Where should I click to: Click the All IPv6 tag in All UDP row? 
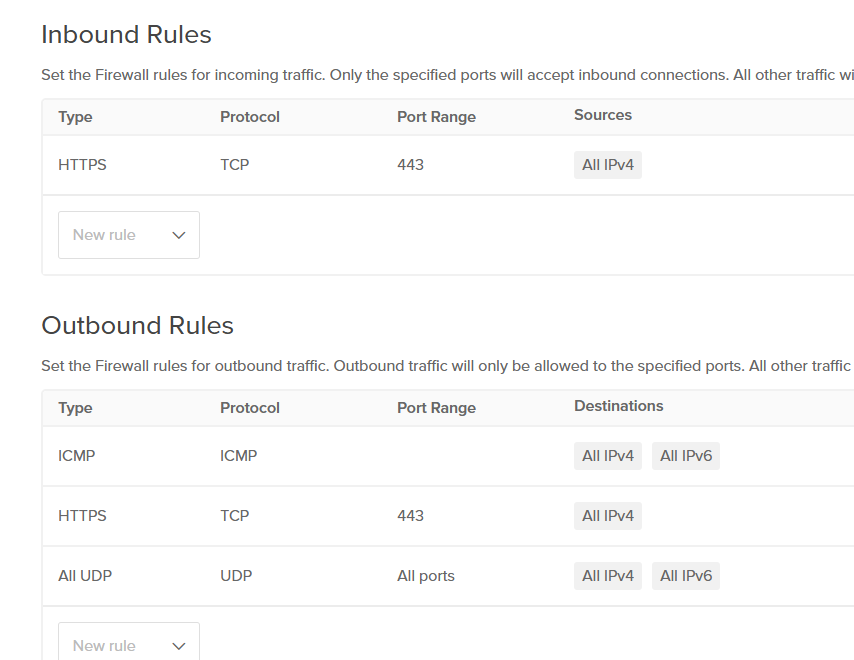pos(686,576)
